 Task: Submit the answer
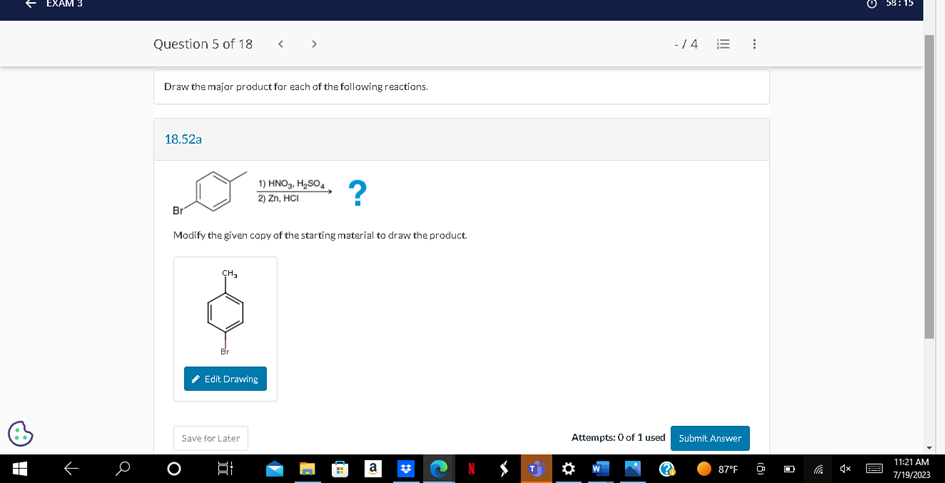click(710, 438)
